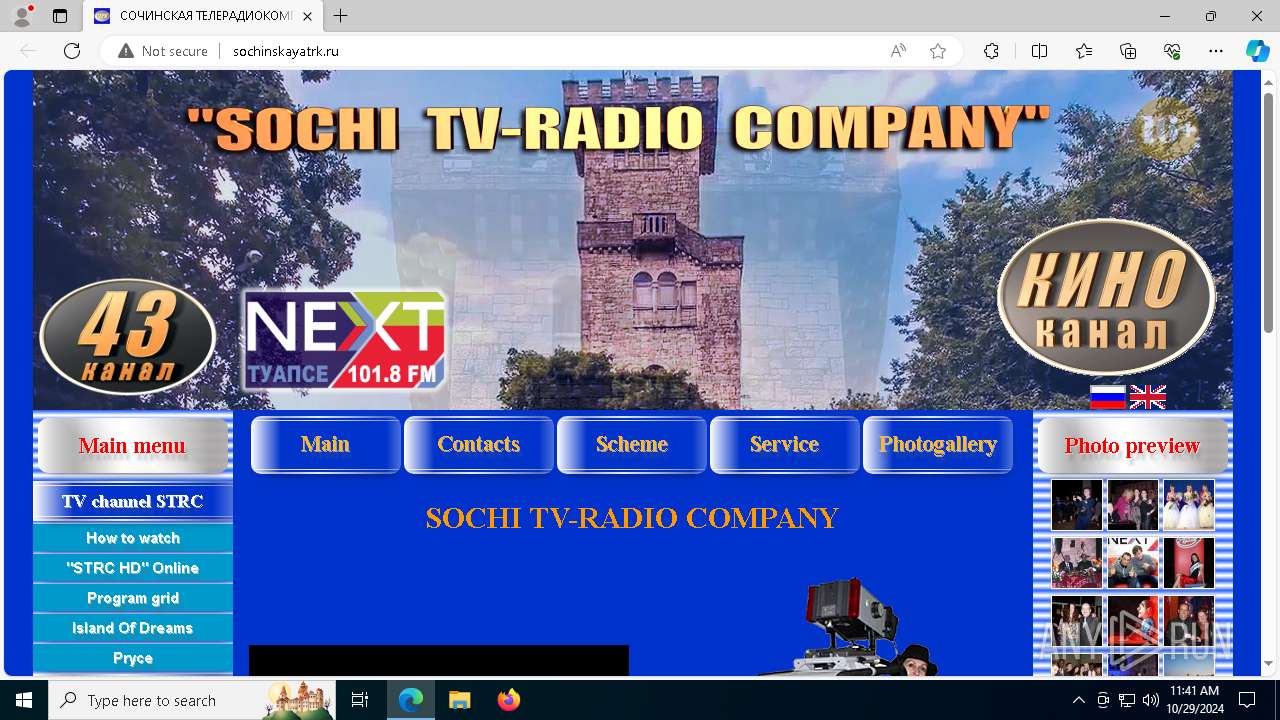
Task: Open Edge Settings and more menu
Action: [x=1216, y=51]
